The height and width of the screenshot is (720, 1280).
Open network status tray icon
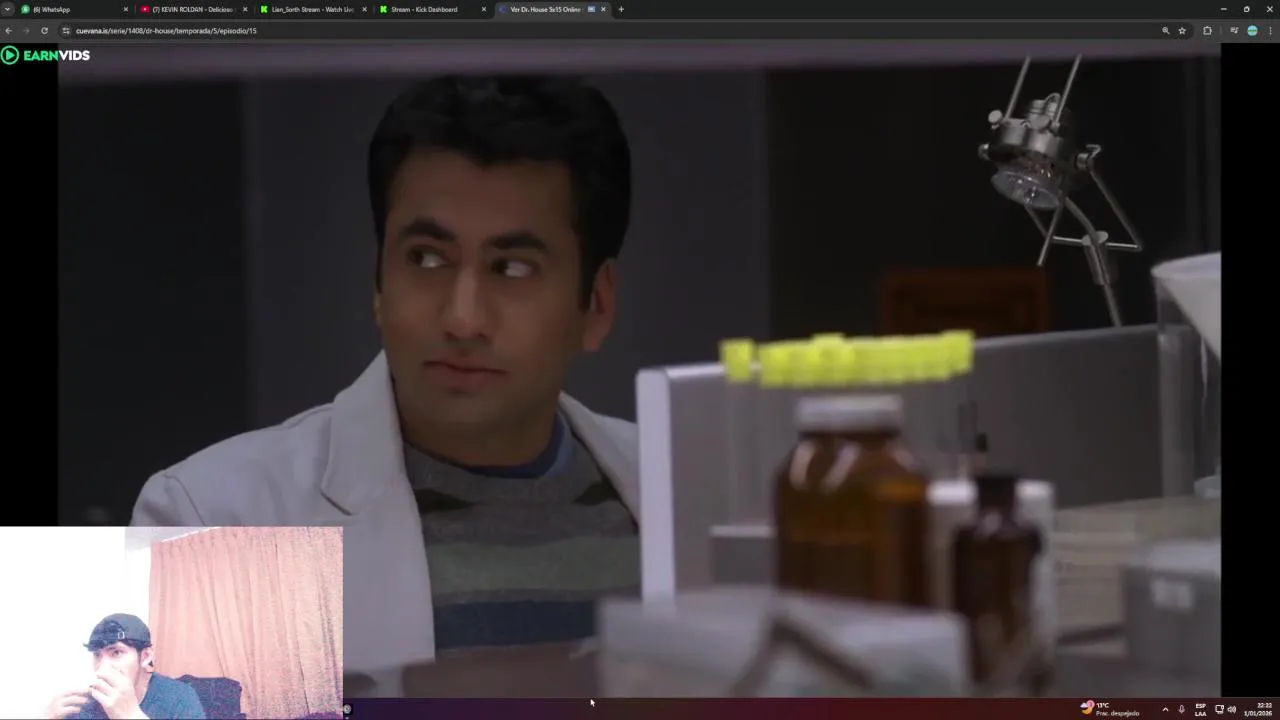tap(1219, 709)
